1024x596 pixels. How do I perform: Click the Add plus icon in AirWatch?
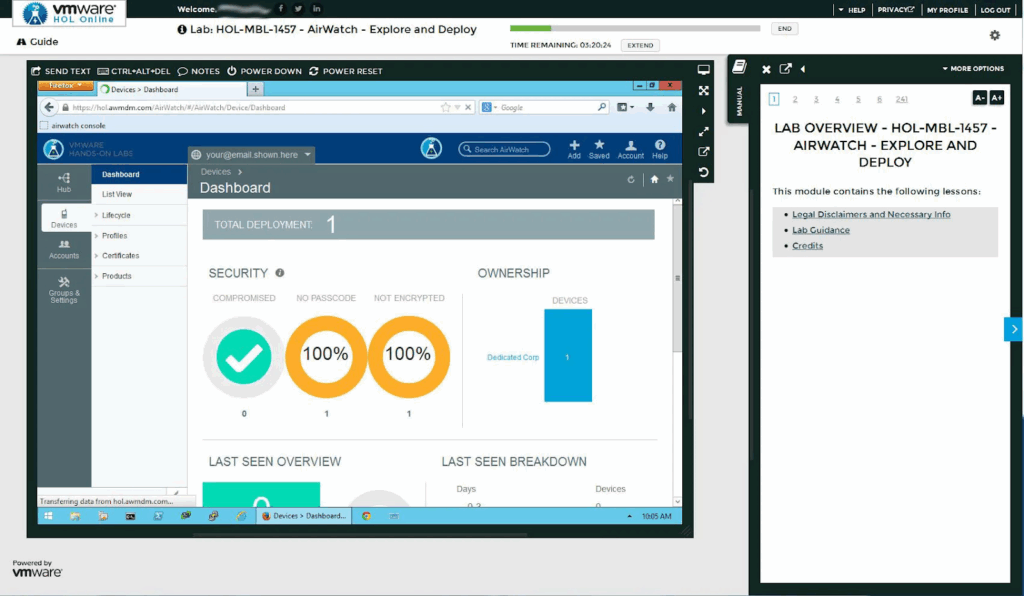pyautogui.click(x=574, y=148)
